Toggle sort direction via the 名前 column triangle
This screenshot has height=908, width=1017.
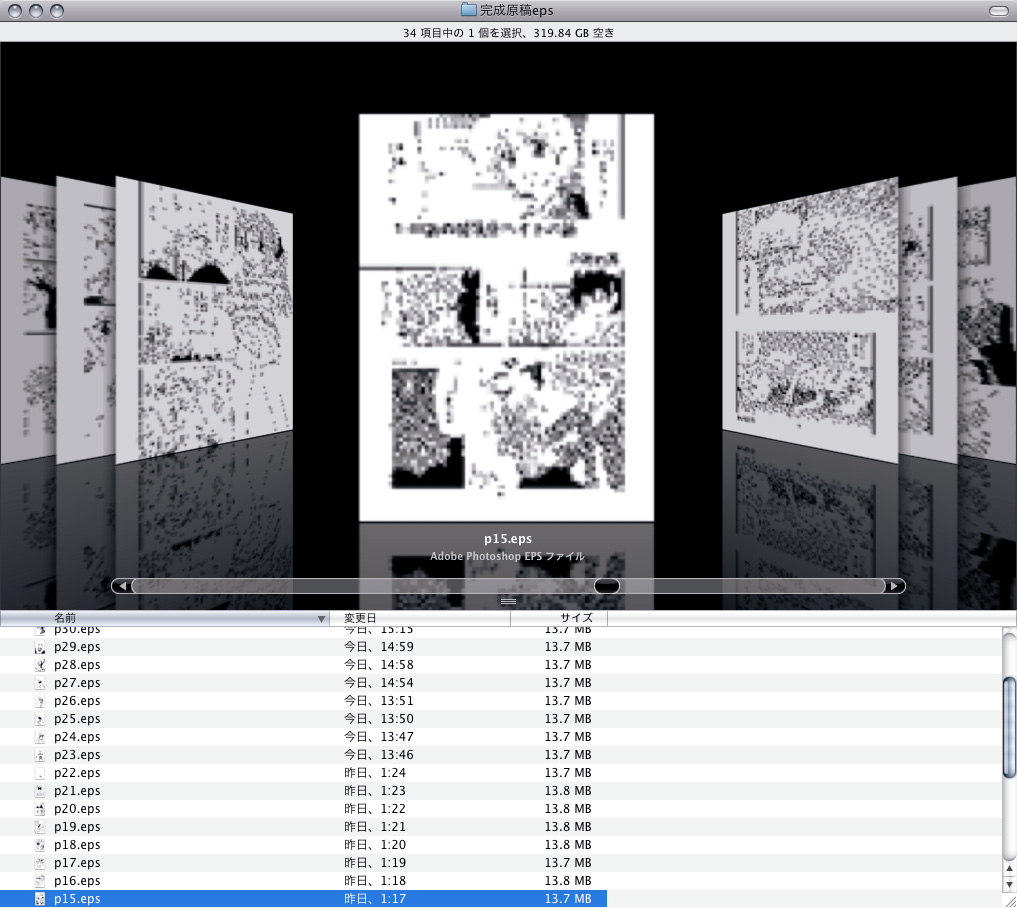tap(321, 619)
